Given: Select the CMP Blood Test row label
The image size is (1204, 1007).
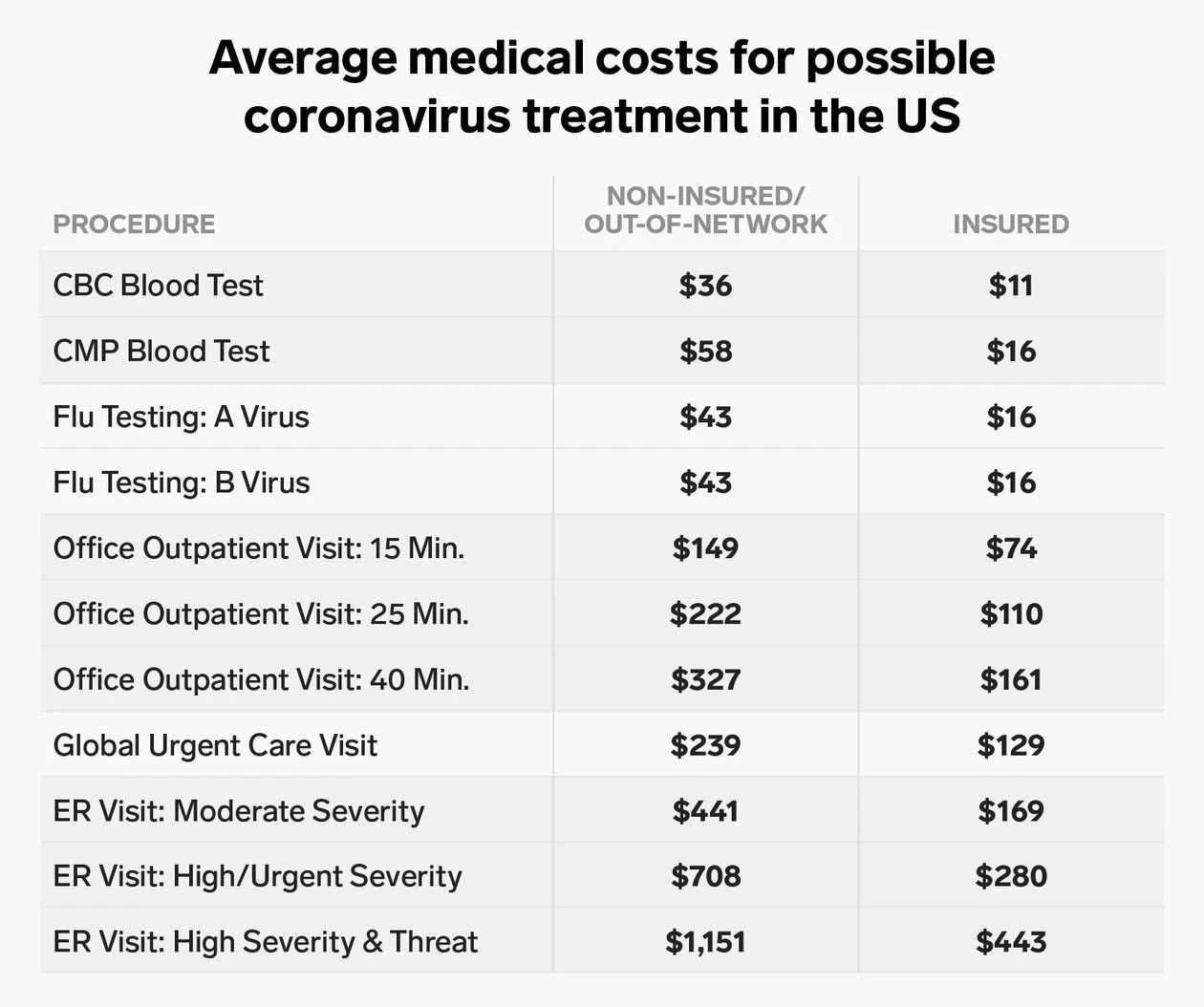Looking at the screenshot, I should pyautogui.click(x=161, y=352).
